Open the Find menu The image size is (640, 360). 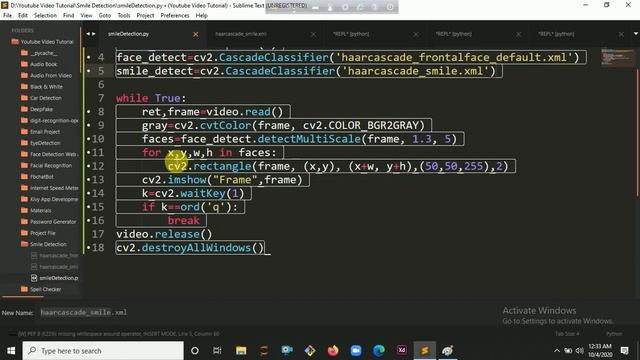pos(69,16)
